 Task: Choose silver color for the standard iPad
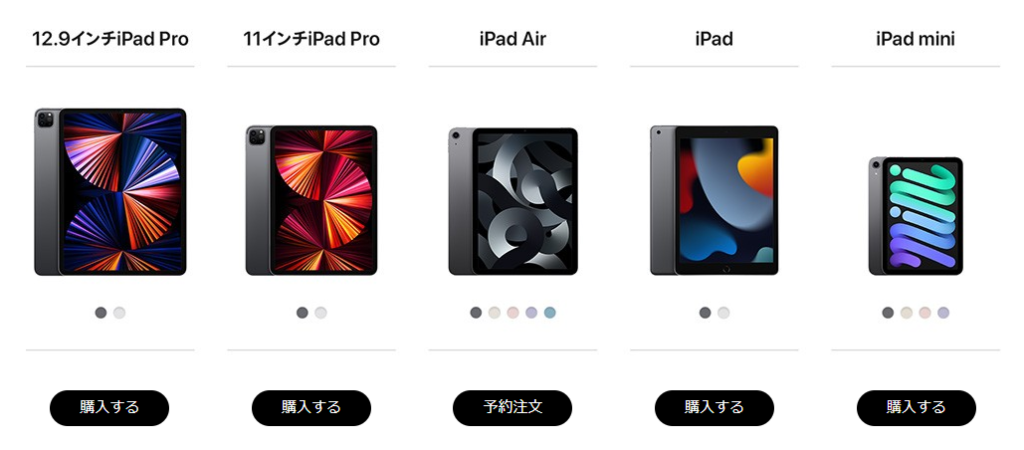723,313
